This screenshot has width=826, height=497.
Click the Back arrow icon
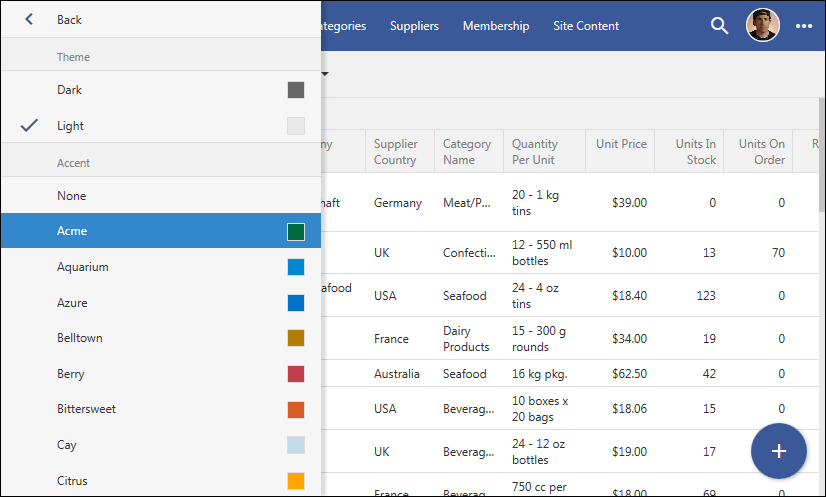tap(29, 20)
